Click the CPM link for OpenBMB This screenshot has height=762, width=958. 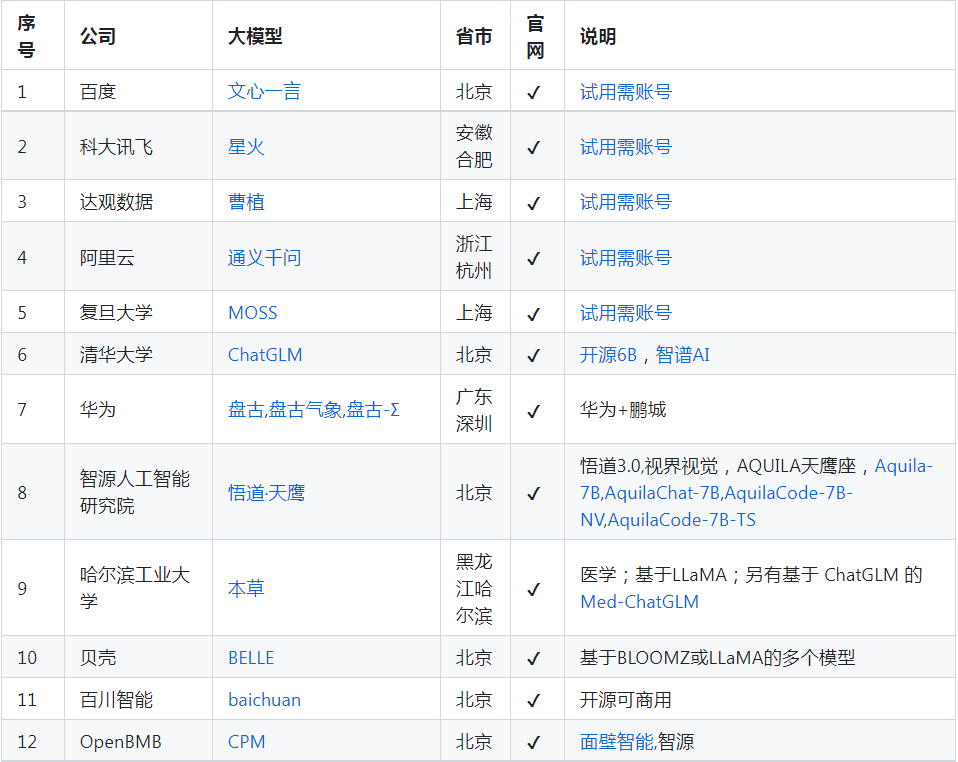pyautogui.click(x=246, y=742)
